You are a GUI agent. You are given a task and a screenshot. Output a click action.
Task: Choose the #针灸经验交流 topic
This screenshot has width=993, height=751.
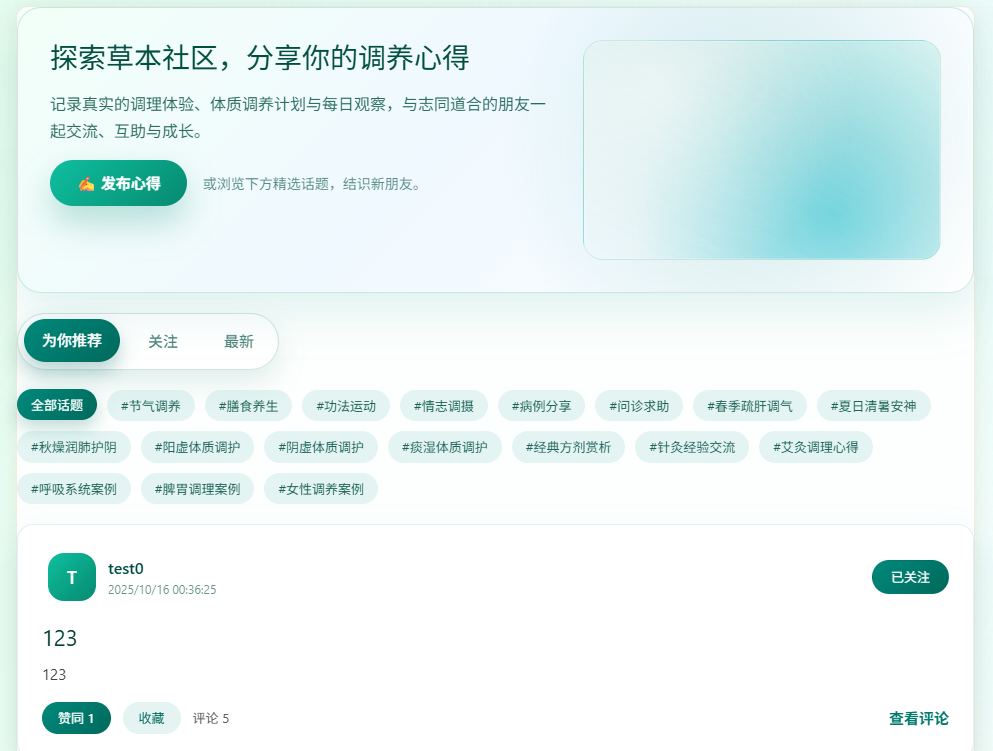692,447
